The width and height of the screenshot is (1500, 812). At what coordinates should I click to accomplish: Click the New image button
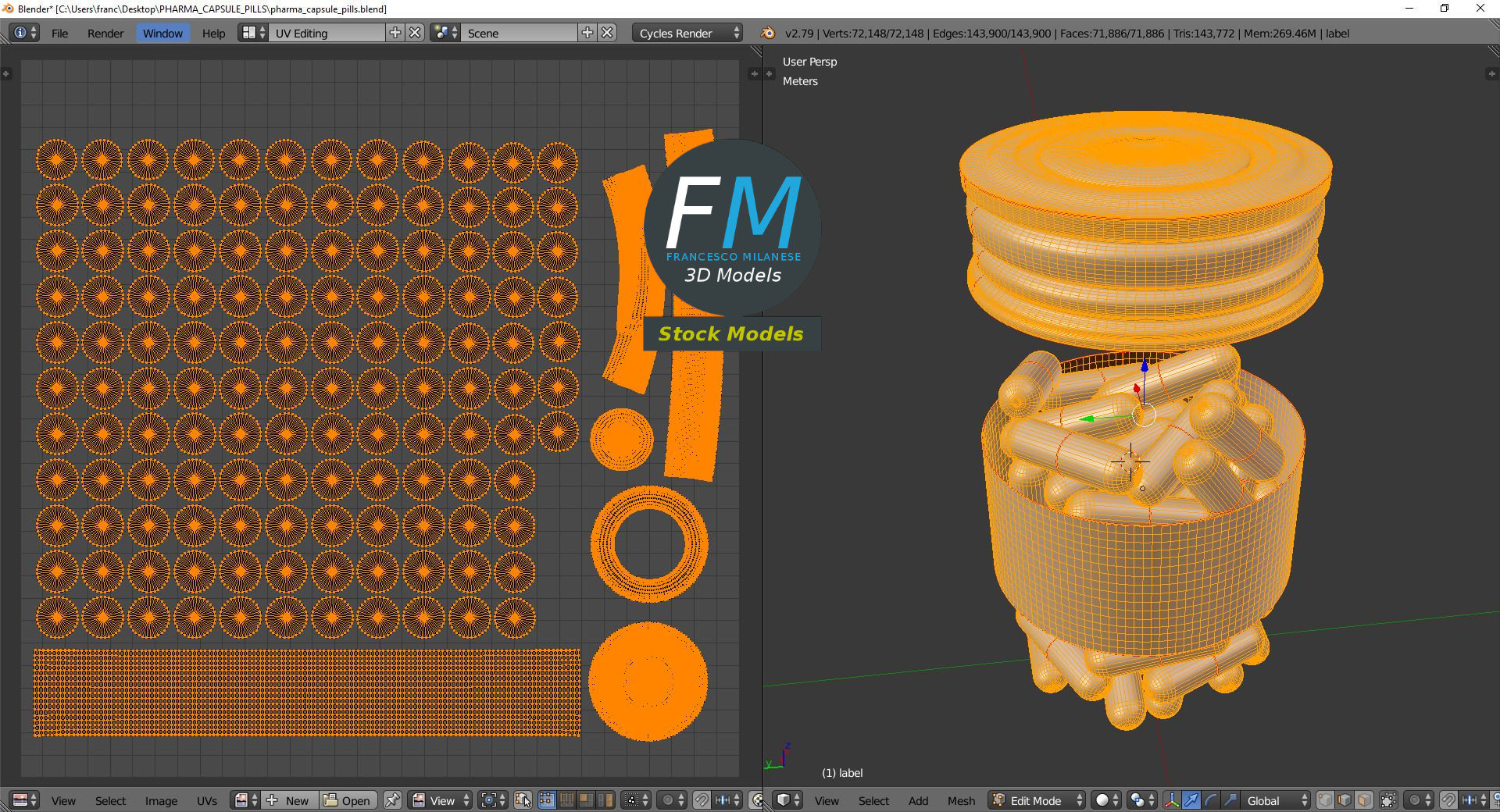click(288, 800)
